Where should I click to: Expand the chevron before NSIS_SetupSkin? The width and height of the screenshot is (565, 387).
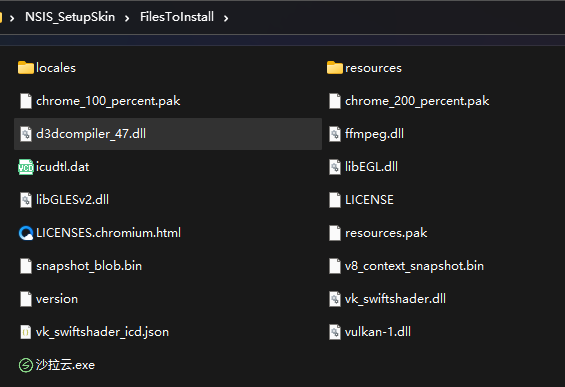click(12, 18)
